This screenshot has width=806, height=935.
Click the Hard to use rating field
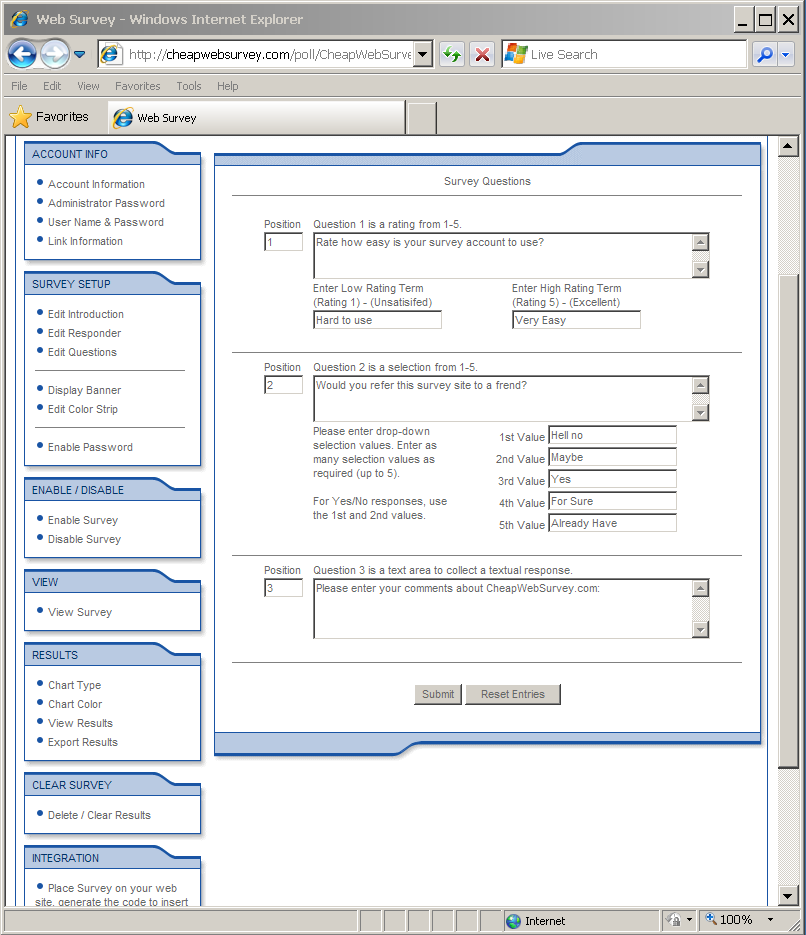pyautogui.click(x=377, y=320)
